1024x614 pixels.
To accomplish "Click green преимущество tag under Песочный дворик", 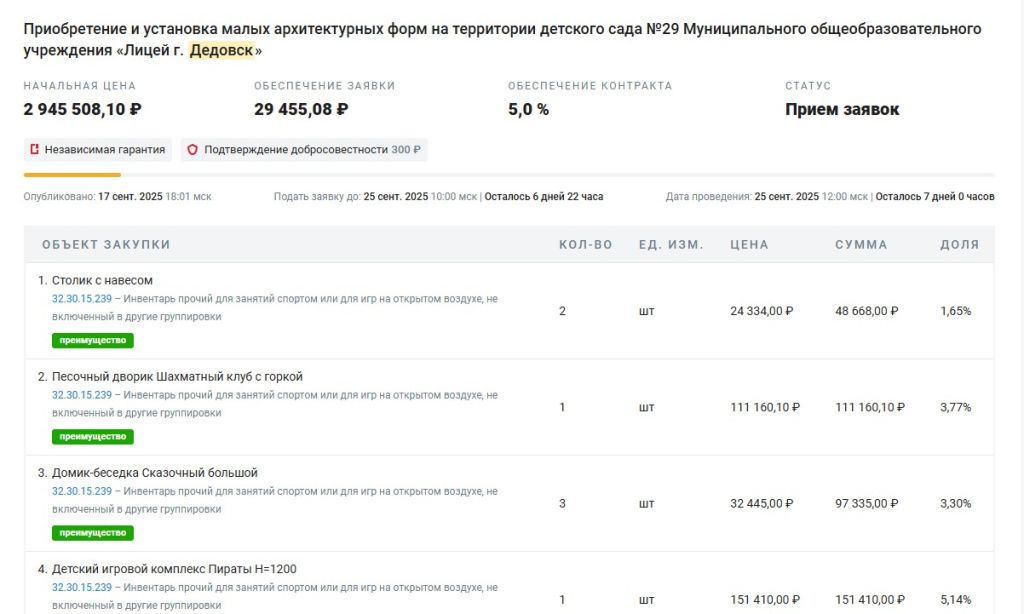I will click(93, 436).
